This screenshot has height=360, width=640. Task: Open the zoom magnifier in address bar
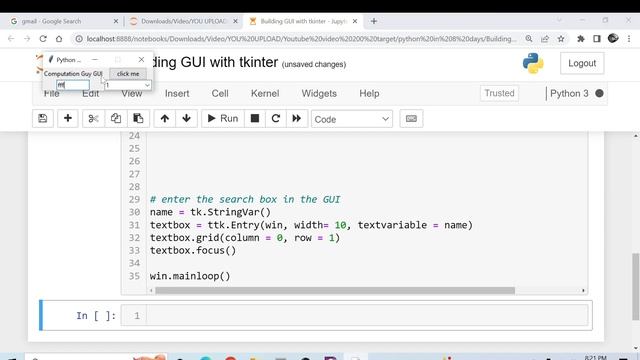(529, 39)
